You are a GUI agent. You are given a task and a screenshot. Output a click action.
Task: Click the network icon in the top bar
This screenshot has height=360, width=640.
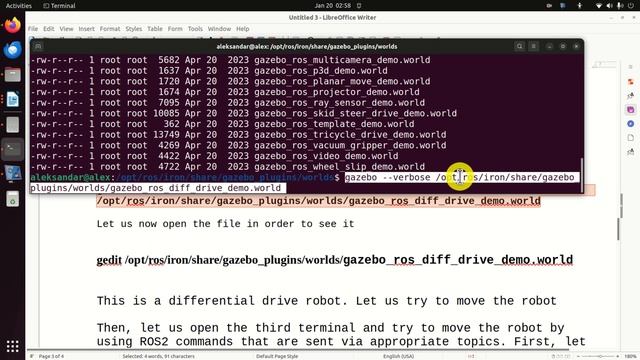click(x=599, y=6)
